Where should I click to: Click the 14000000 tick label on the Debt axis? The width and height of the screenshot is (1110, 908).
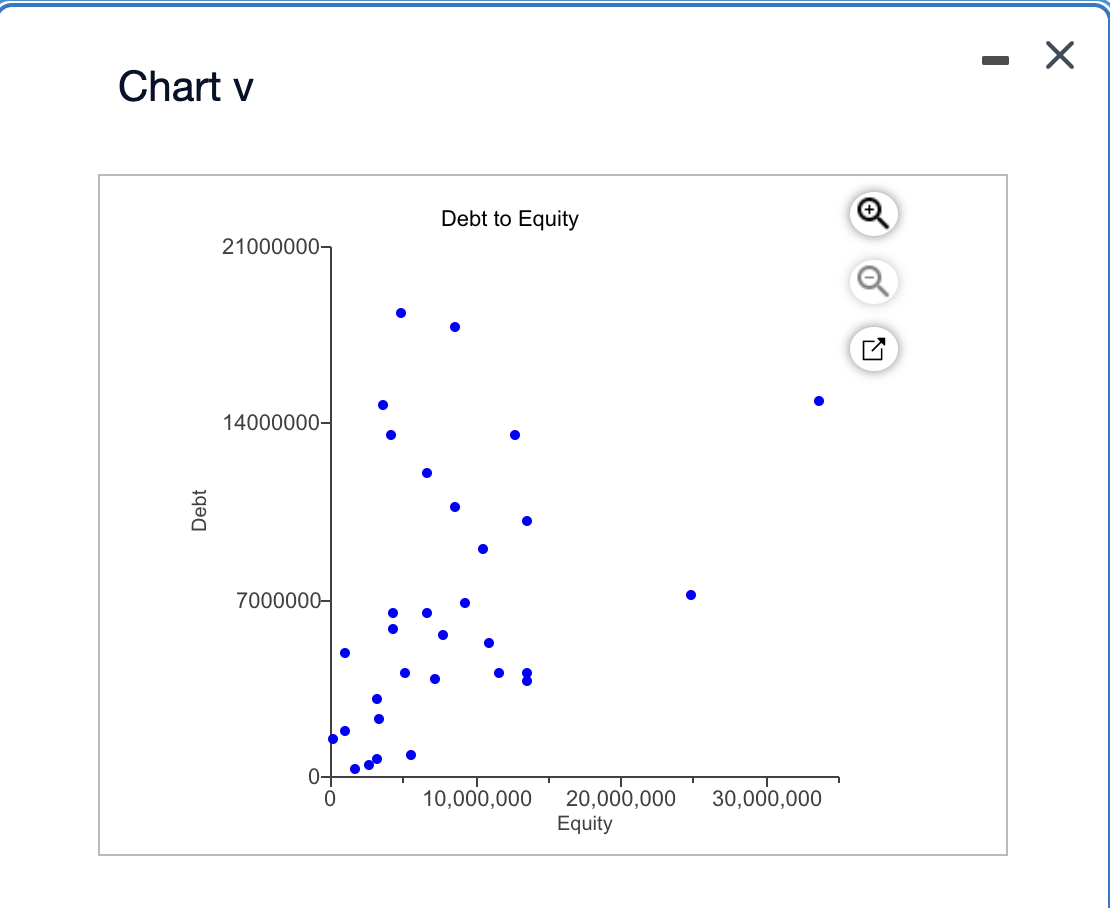268,421
